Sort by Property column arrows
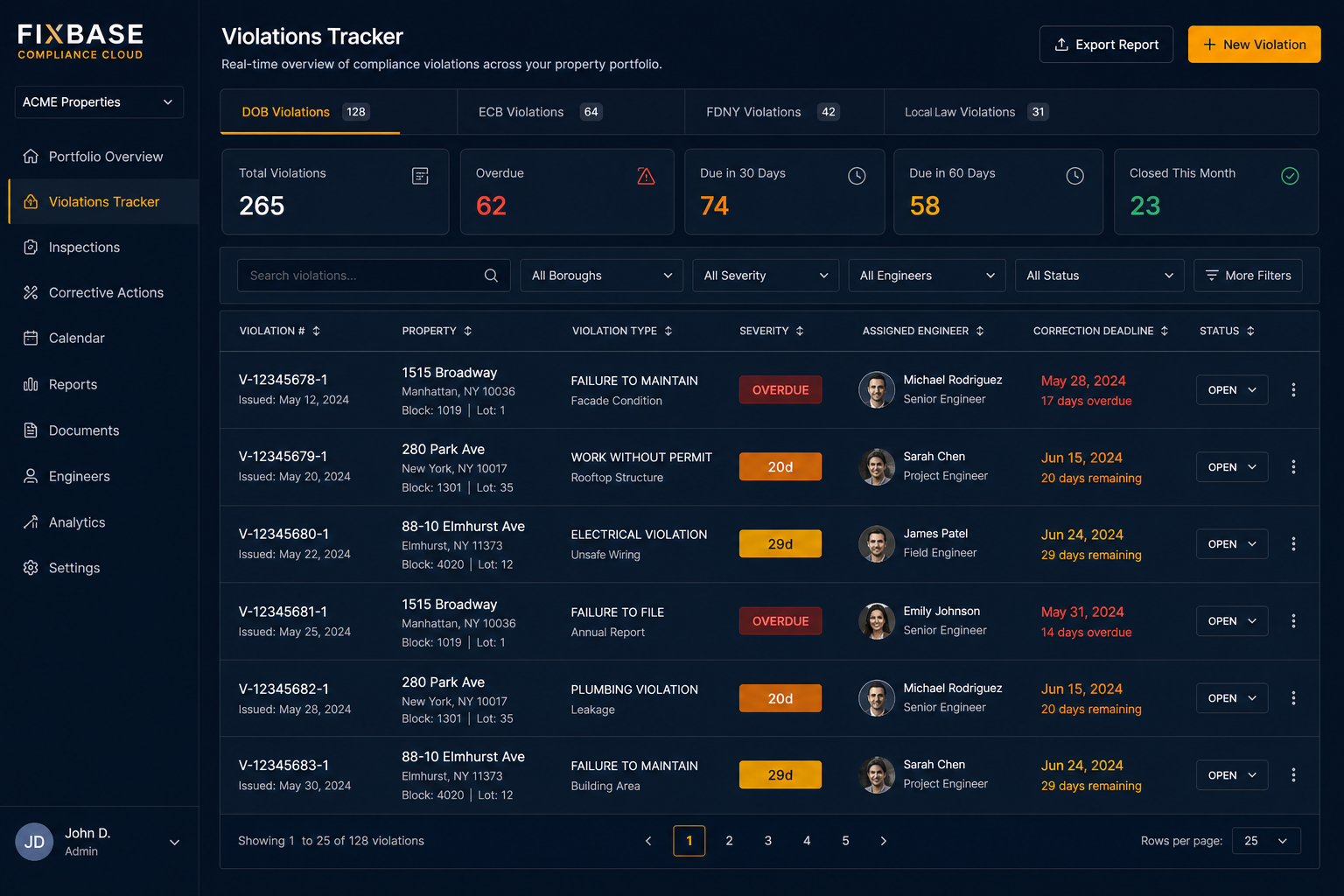This screenshot has height=896, width=1344. [468, 331]
